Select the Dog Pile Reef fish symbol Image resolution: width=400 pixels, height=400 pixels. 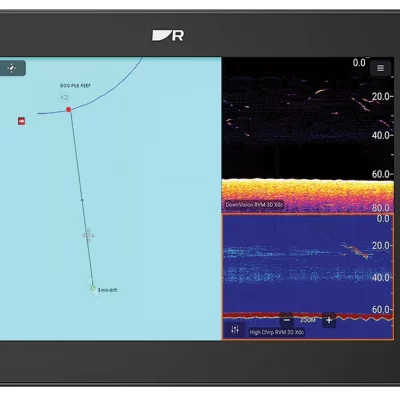pyautogui.click(x=65, y=97)
